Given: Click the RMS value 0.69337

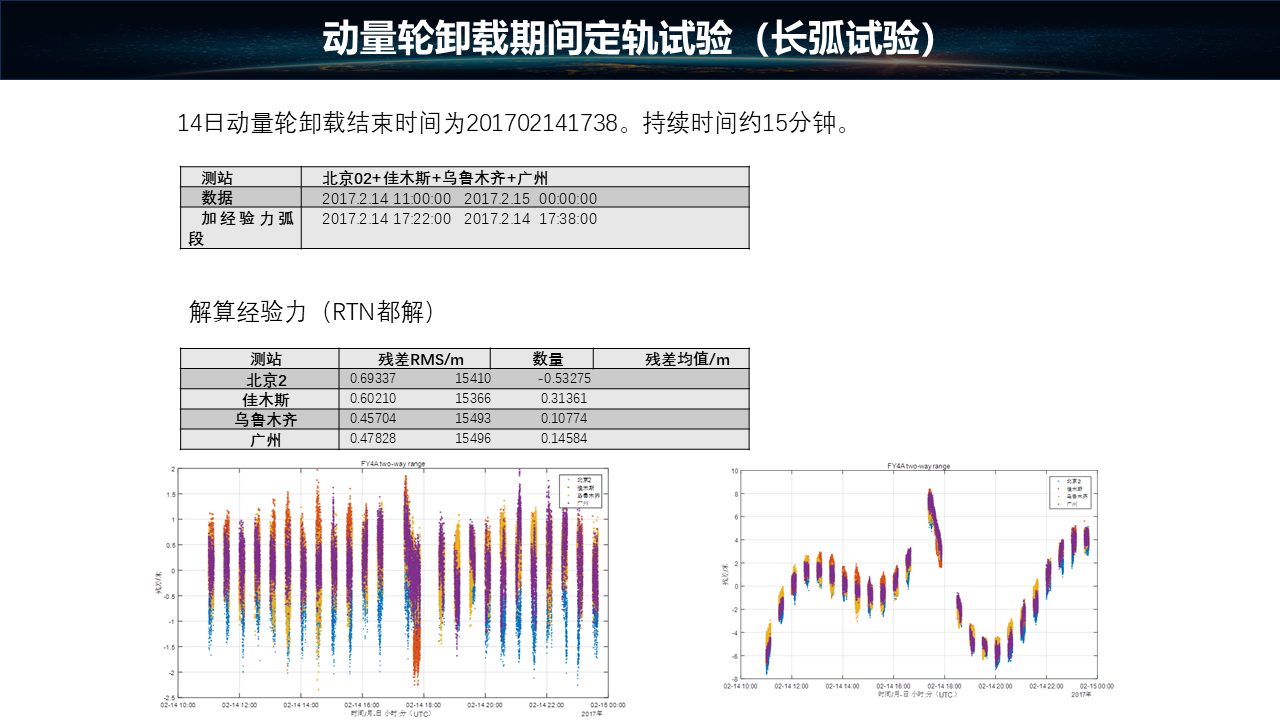Looking at the screenshot, I should (x=373, y=379).
